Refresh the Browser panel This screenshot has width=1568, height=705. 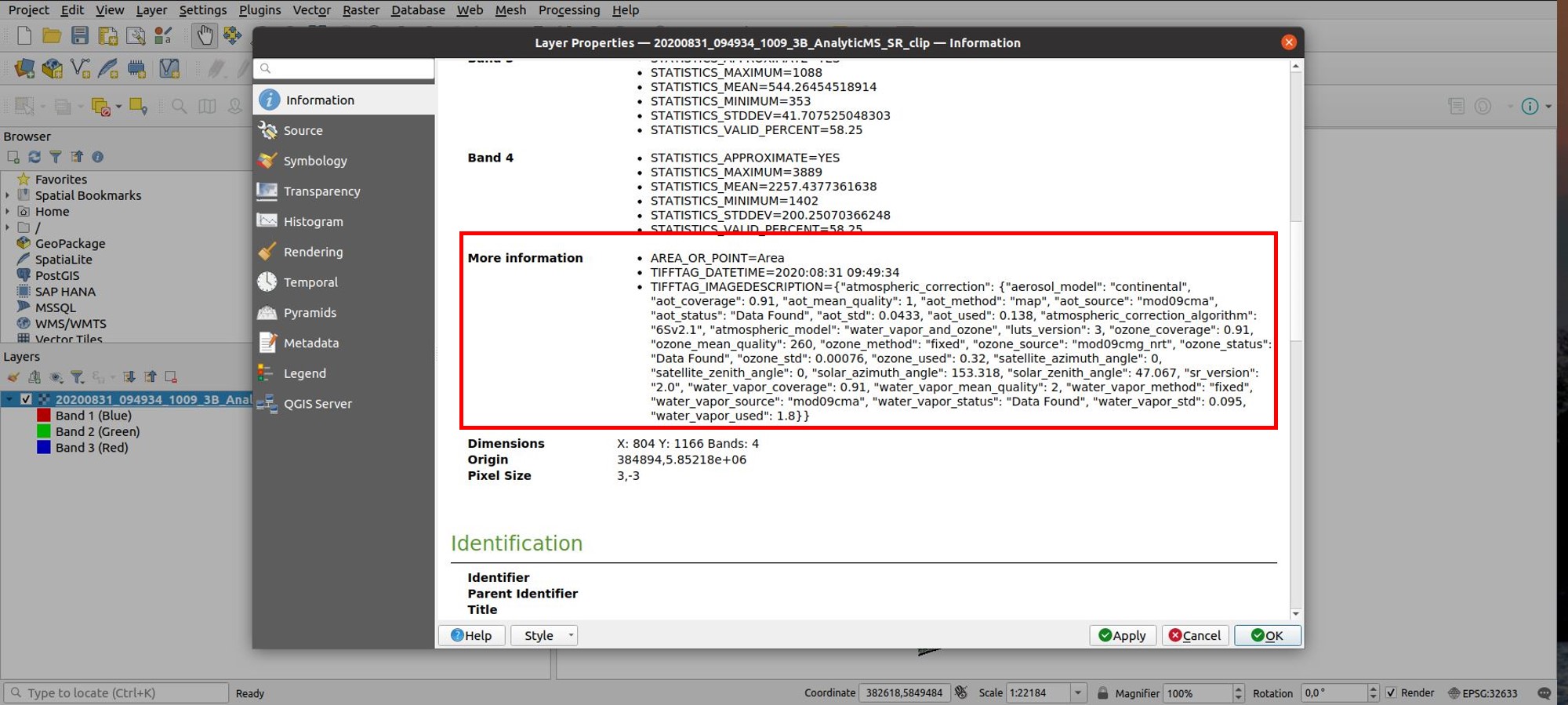34,157
